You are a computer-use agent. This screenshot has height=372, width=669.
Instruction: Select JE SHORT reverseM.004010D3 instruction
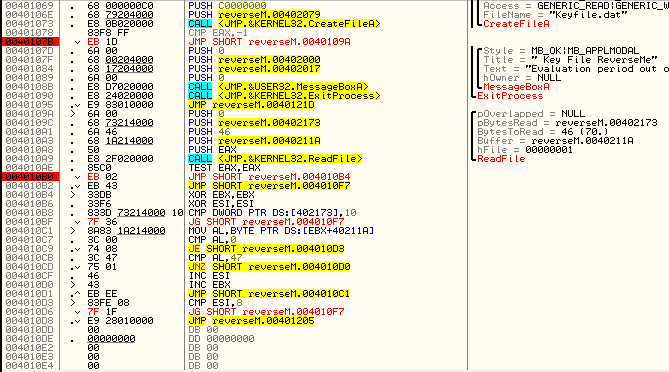tap(266, 249)
